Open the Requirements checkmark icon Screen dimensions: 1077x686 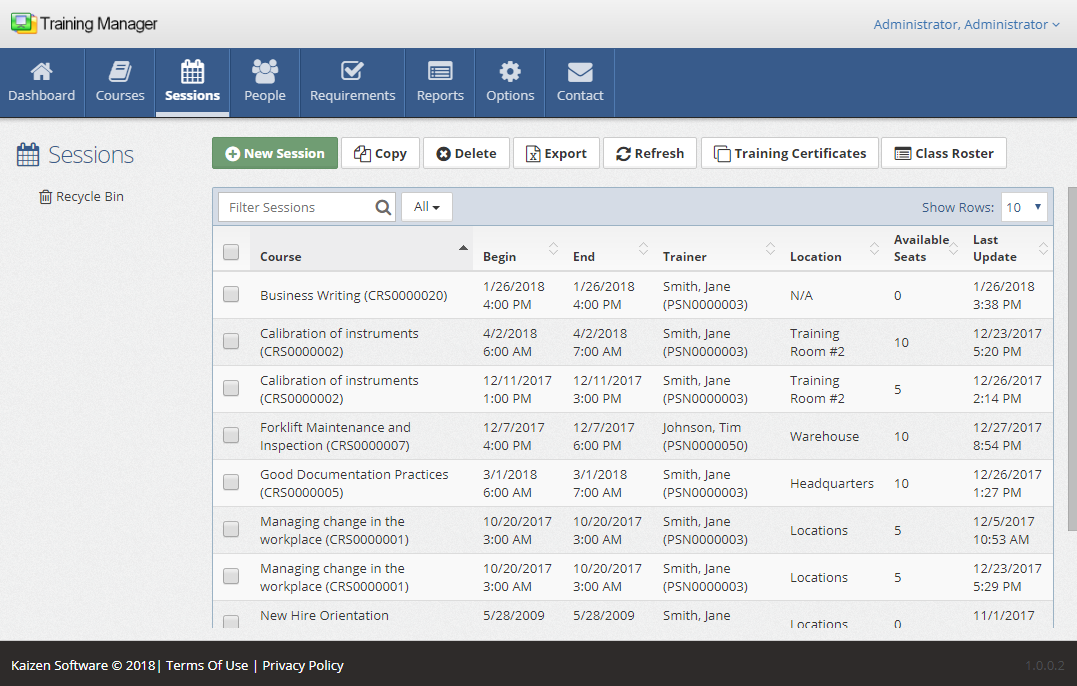[352, 71]
